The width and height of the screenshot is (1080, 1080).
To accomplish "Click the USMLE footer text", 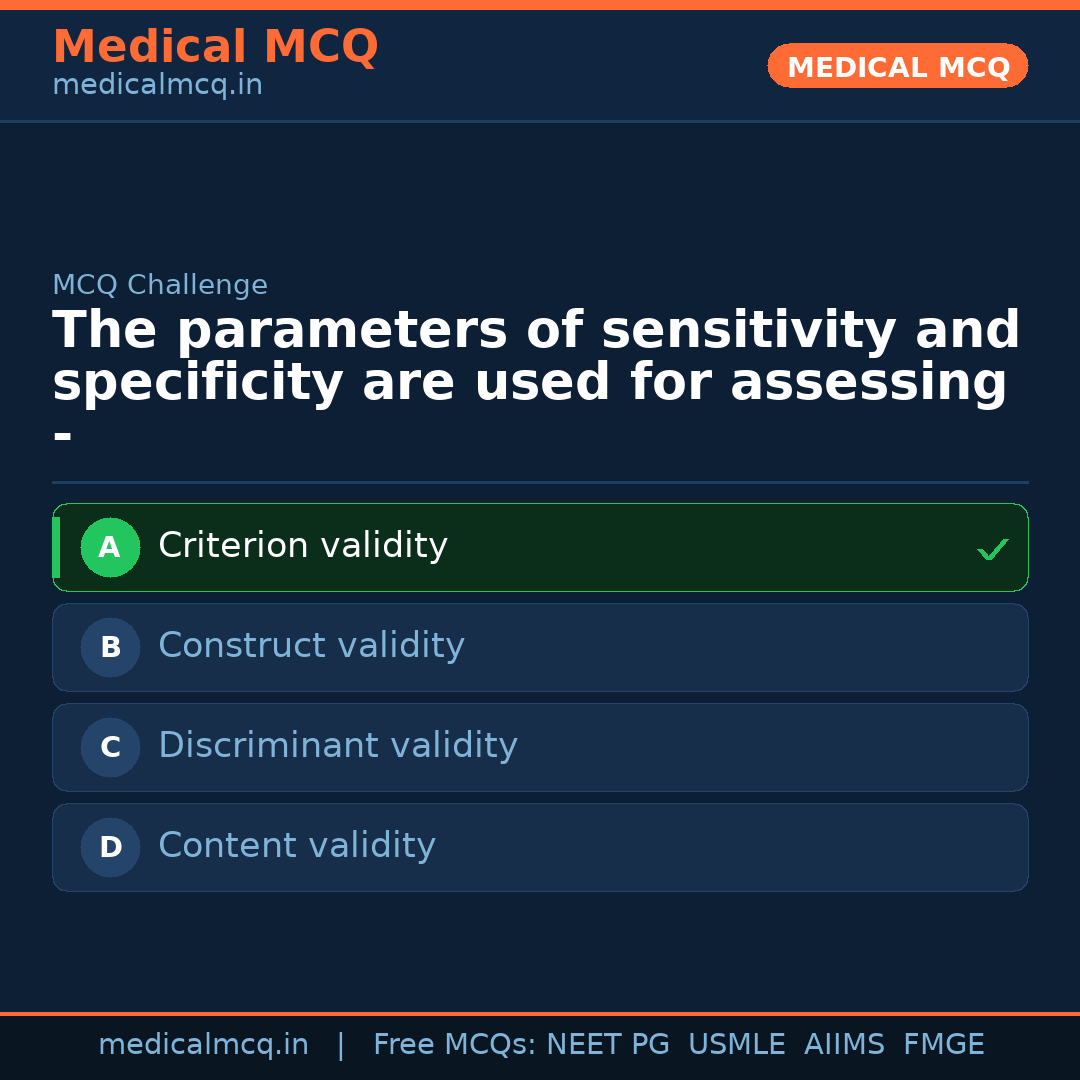I will (x=736, y=1045).
